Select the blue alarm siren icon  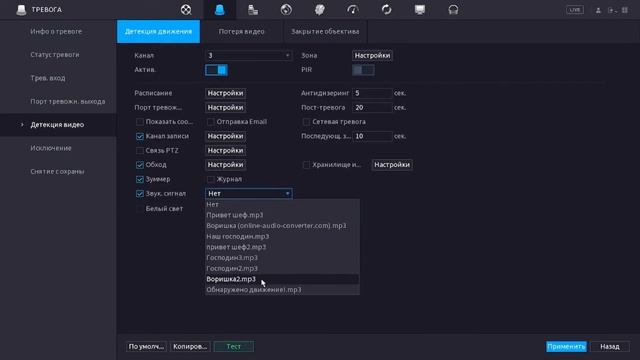pyautogui.click(x=220, y=9)
